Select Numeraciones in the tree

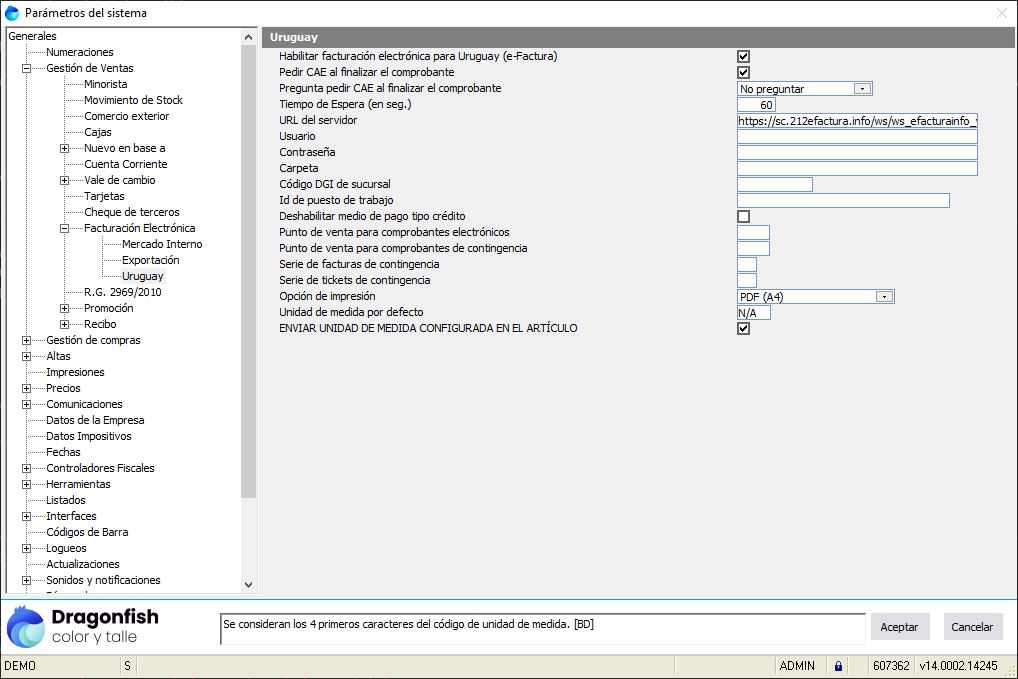click(79, 52)
